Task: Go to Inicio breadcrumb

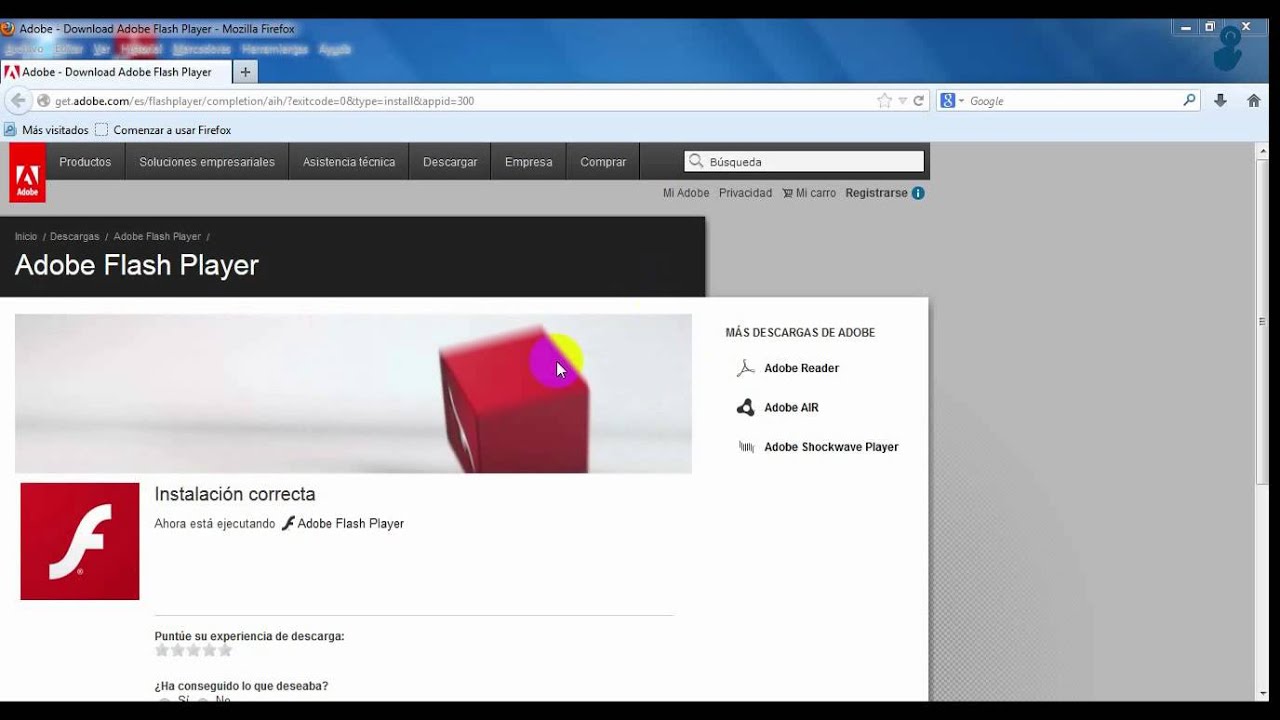Action: (26, 237)
